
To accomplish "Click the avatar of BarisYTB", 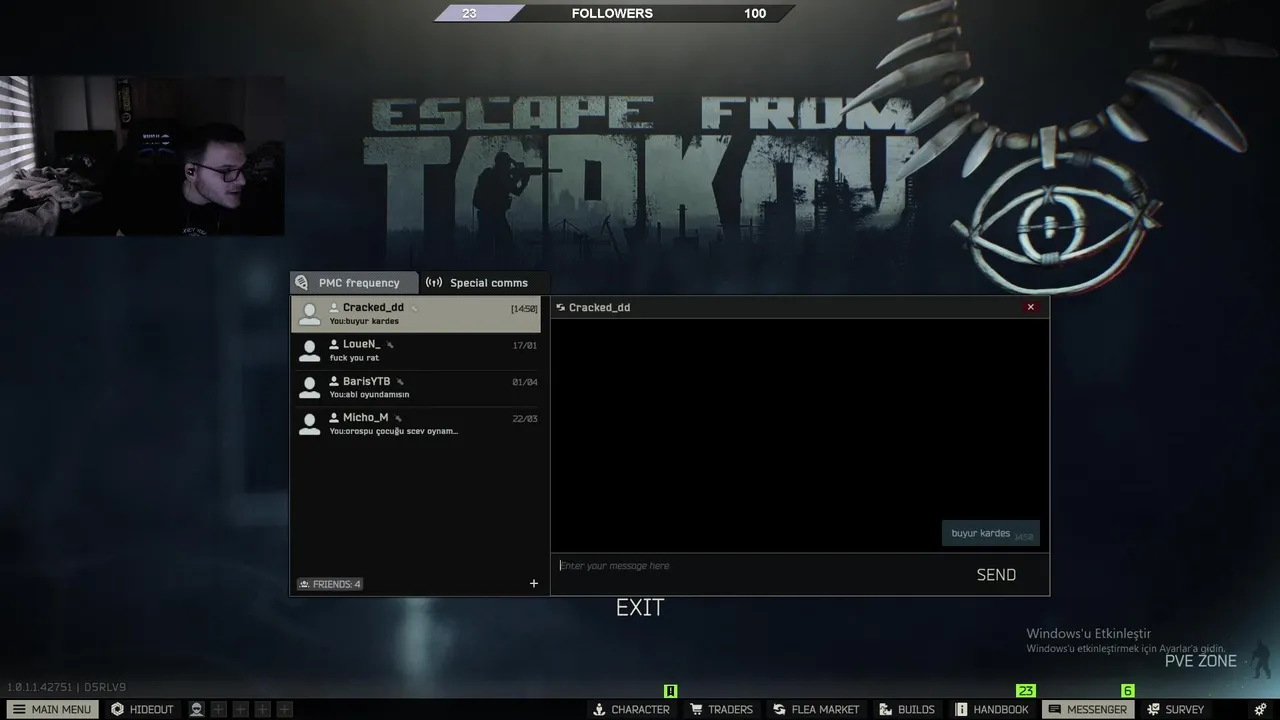I will tap(310, 388).
